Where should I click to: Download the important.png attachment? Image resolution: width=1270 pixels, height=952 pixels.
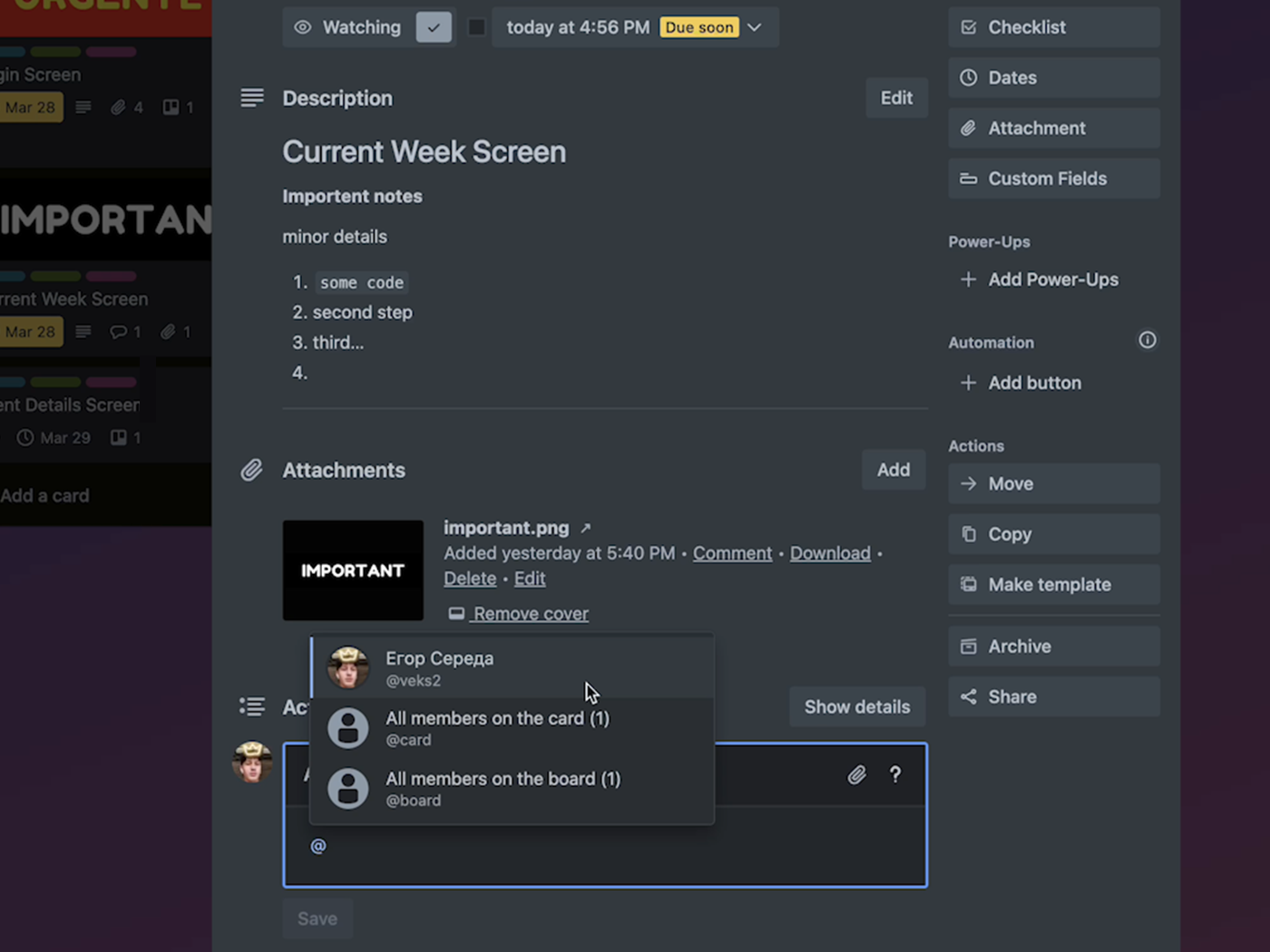point(830,553)
